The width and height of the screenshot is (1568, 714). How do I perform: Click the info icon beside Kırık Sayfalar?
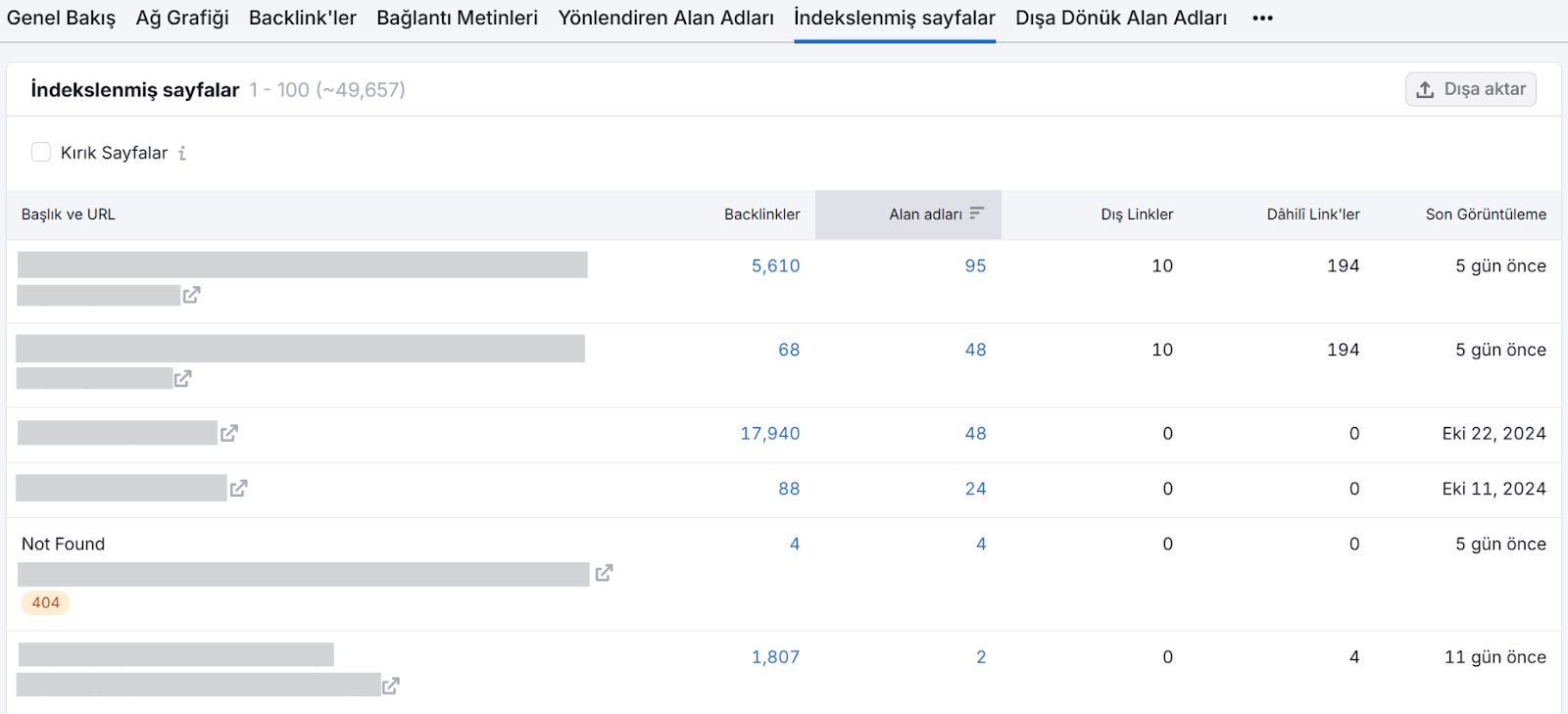[182, 153]
